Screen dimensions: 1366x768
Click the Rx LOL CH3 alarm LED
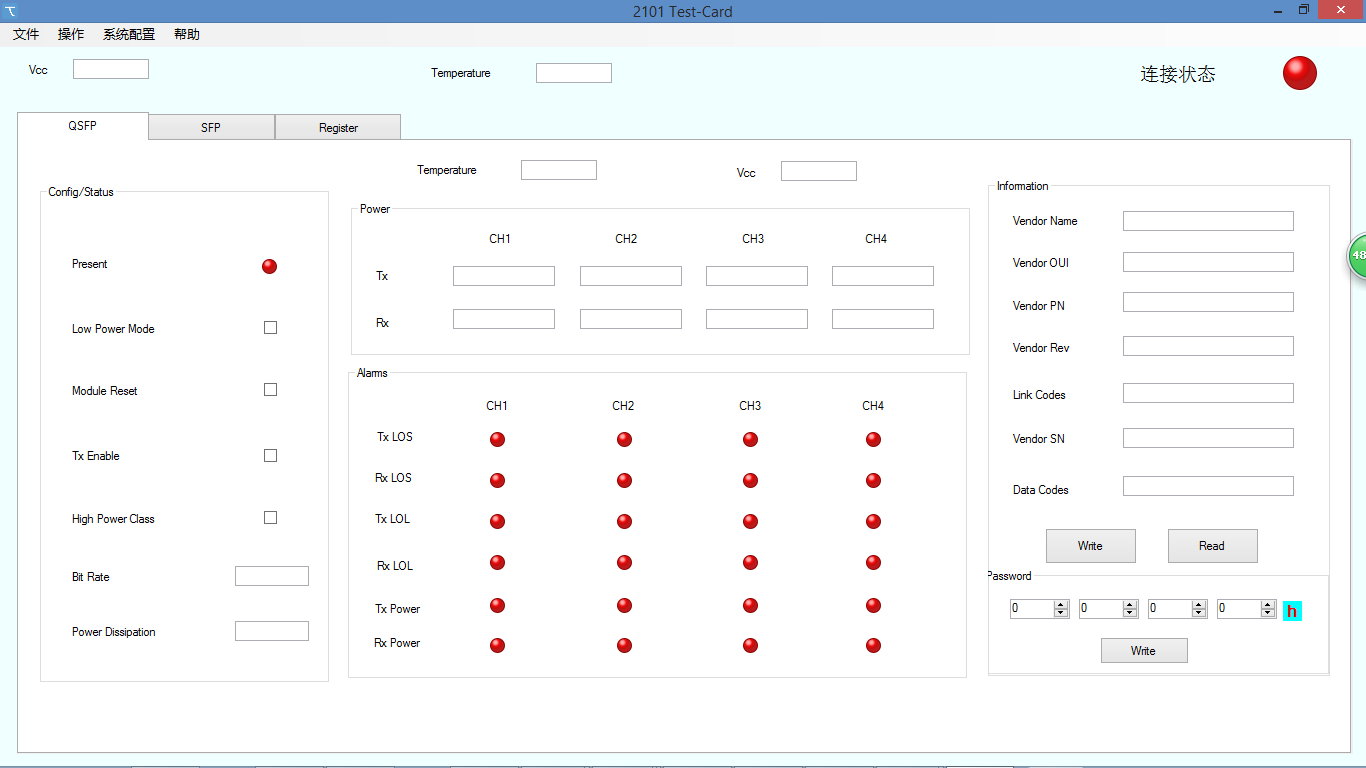(x=750, y=562)
